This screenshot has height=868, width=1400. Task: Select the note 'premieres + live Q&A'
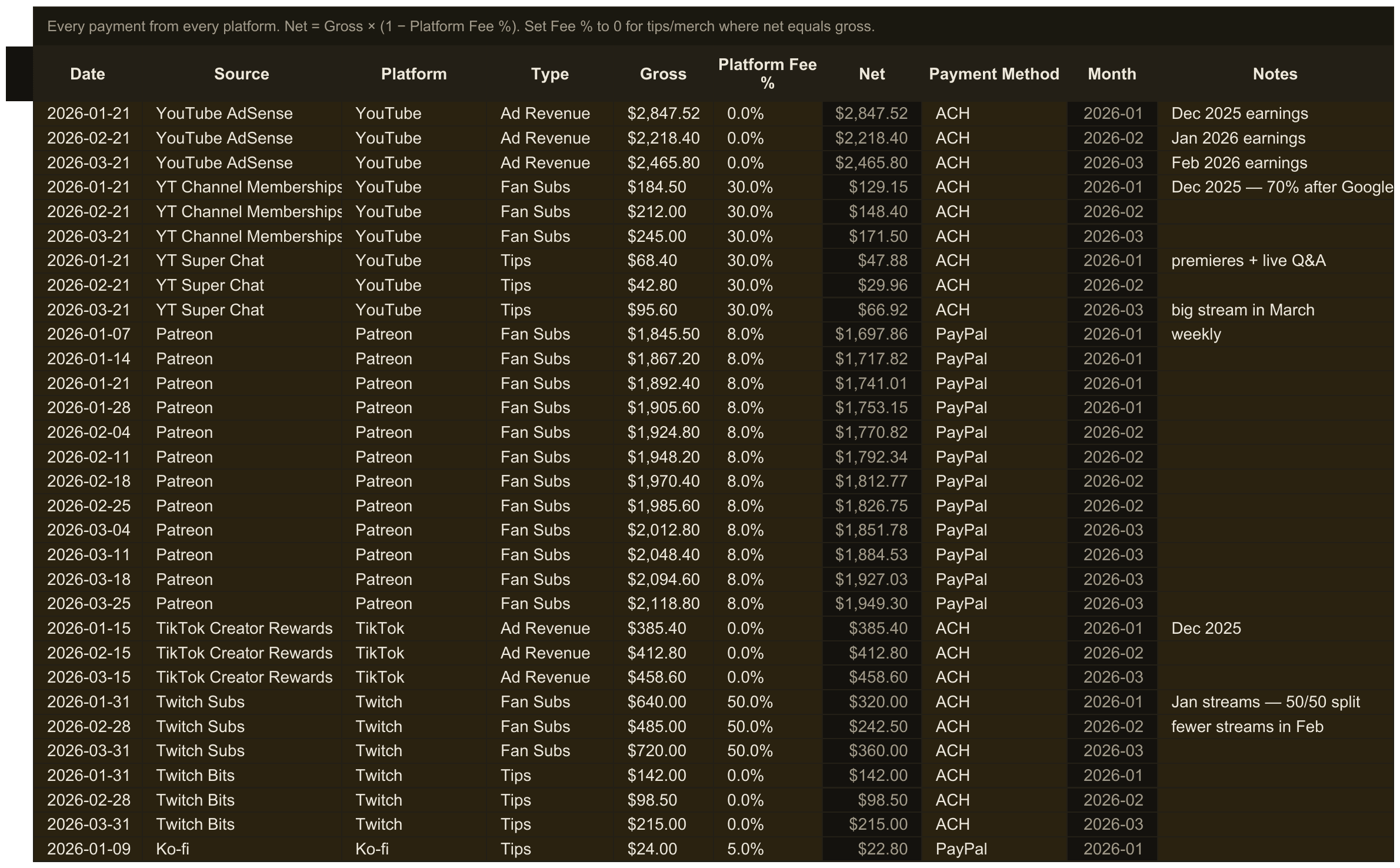pos(1248,261)
